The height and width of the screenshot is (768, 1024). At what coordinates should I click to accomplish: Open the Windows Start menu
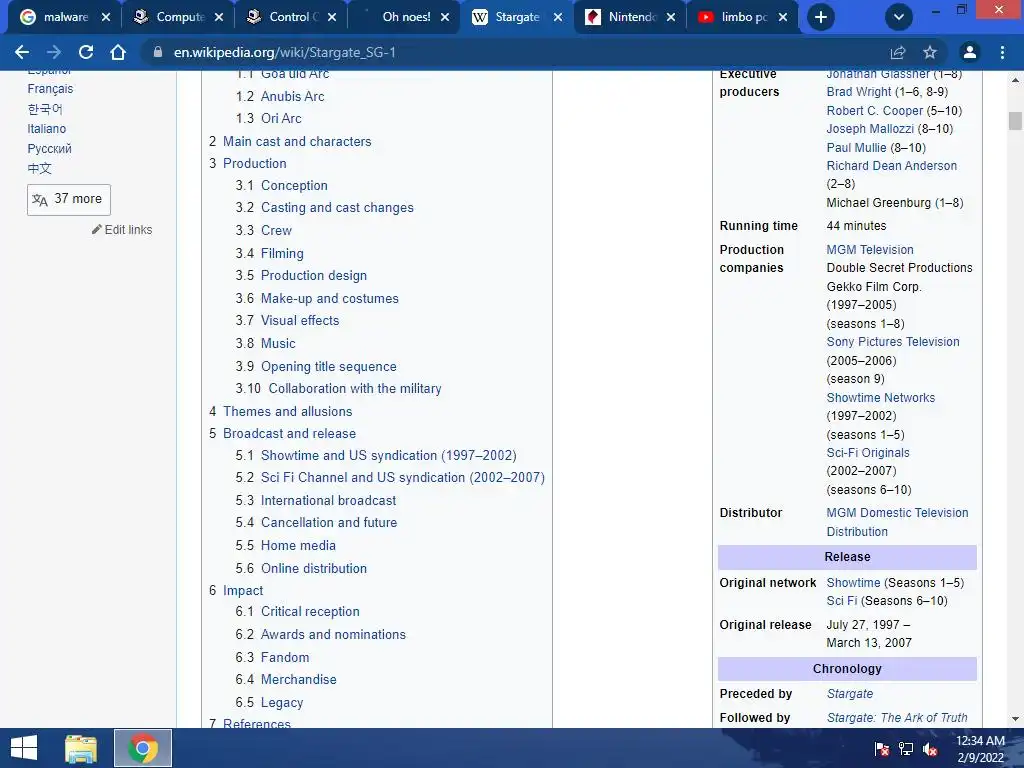pos(24,748)
